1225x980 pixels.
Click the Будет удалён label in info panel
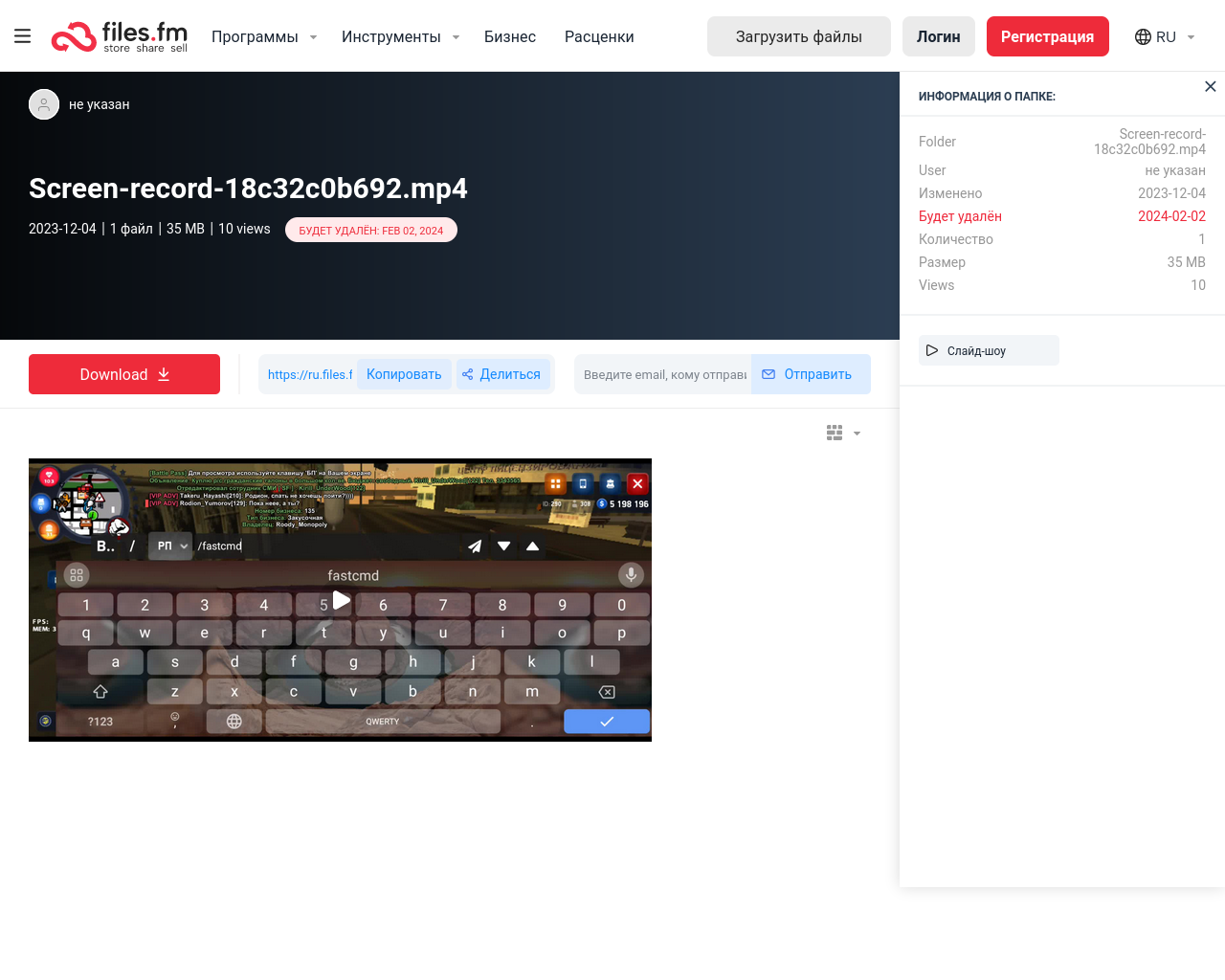pos(960,216)
